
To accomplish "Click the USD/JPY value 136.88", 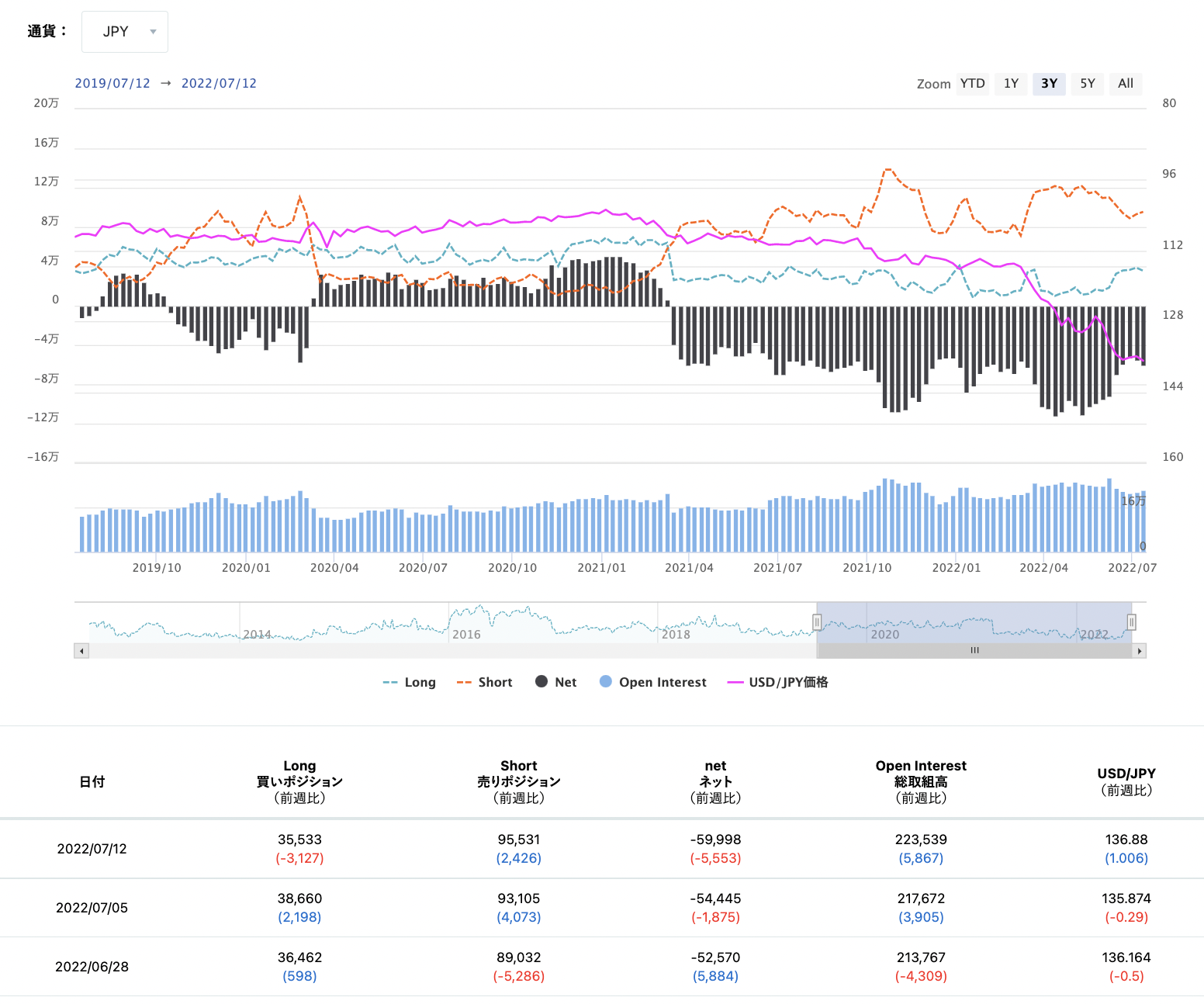I will (1126, 840).
